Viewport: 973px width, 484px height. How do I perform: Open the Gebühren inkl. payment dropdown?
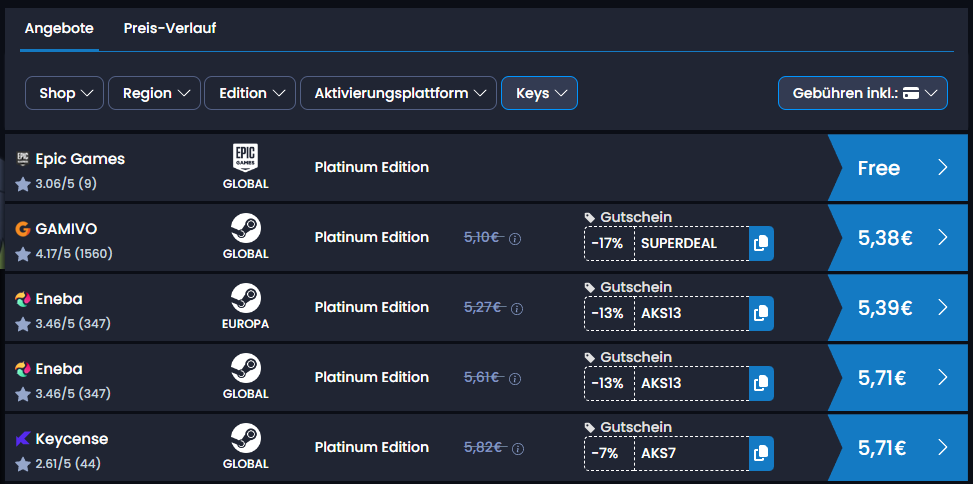point(863,93)
